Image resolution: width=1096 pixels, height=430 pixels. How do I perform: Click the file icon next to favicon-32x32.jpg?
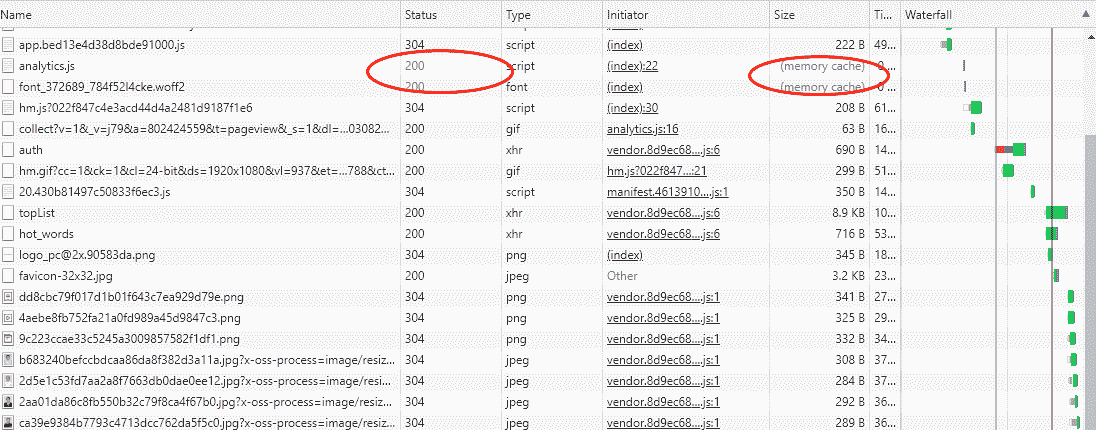(x=8, y=275)
